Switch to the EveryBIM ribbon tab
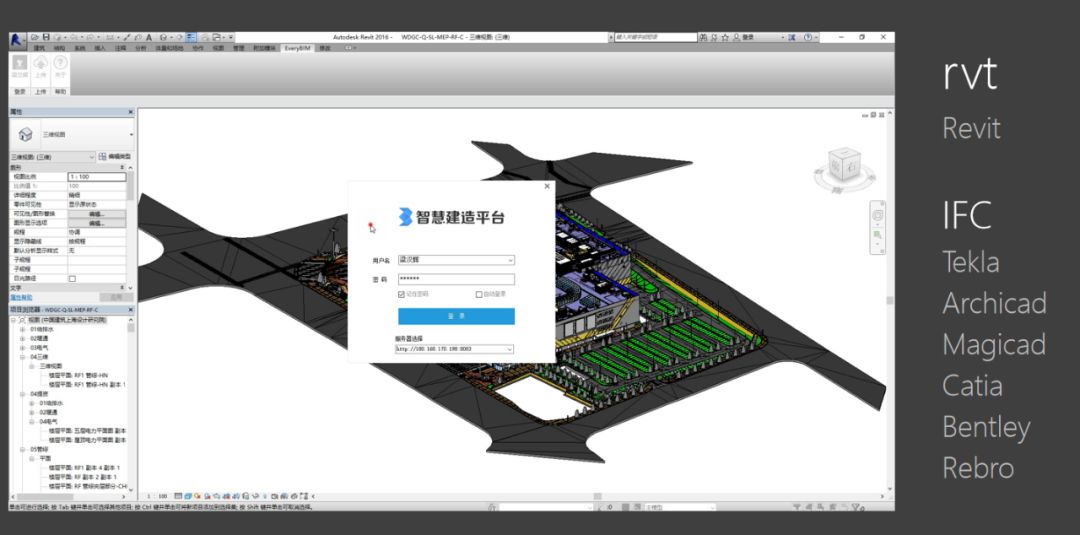 tap(298, 48)
